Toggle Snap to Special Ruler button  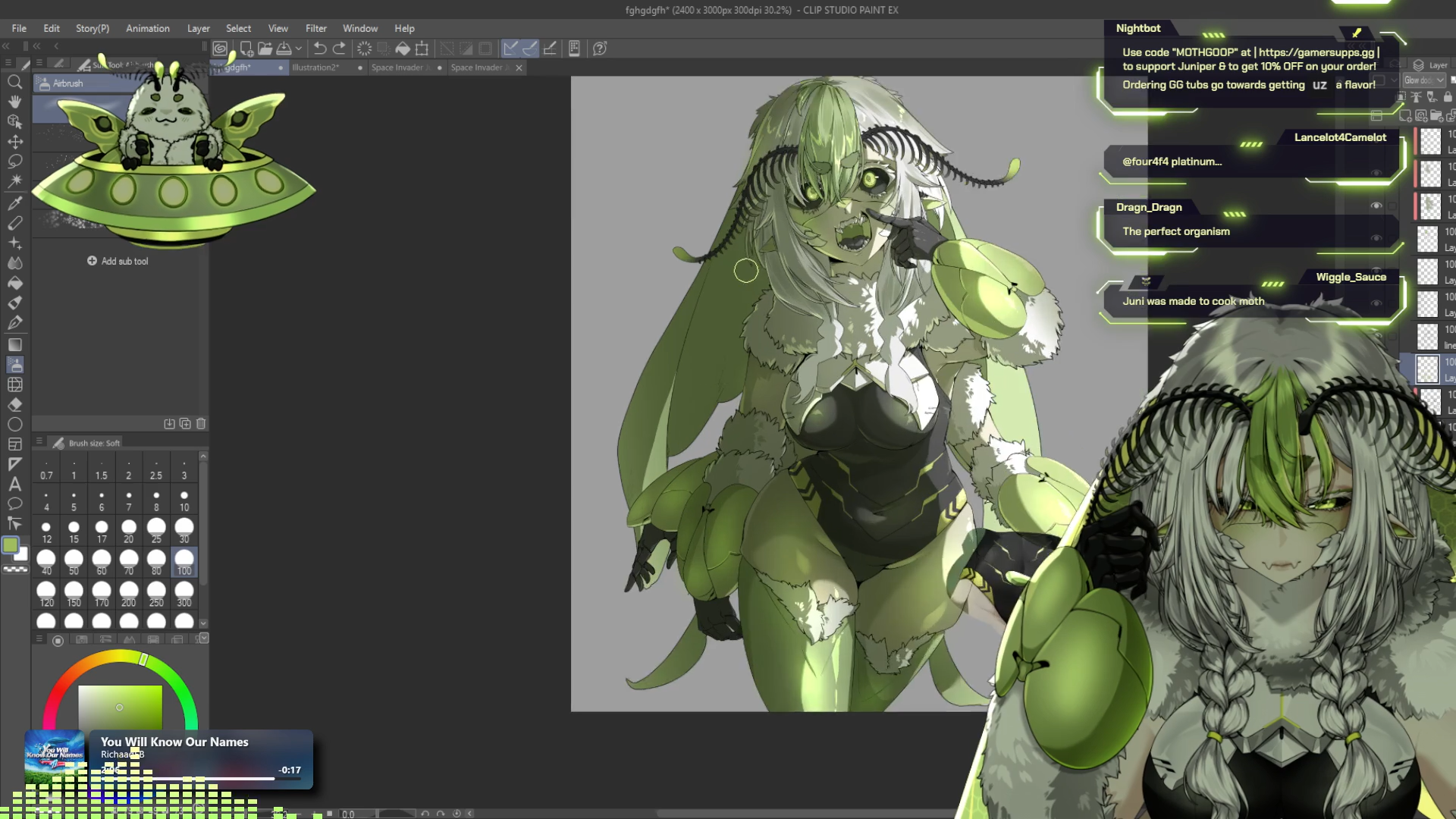[530, 49]
